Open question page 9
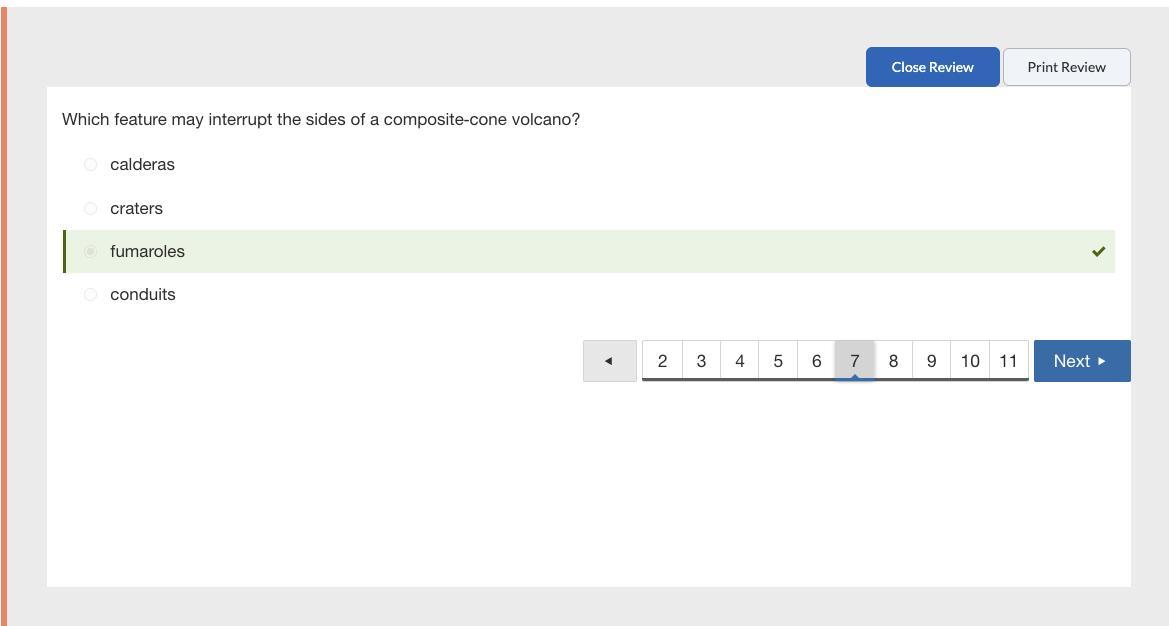The height and width of the screenshot is (626, 1169). 931,361
